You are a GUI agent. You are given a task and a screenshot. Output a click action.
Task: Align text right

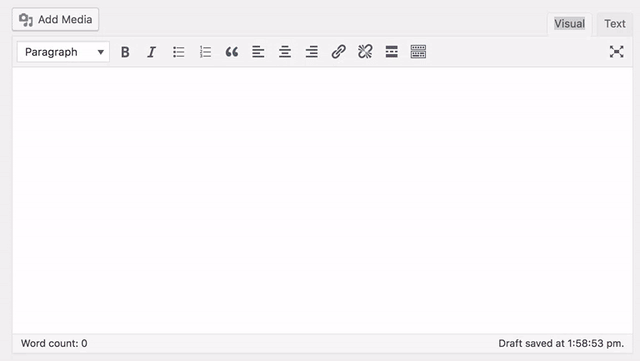click(312, 52)
